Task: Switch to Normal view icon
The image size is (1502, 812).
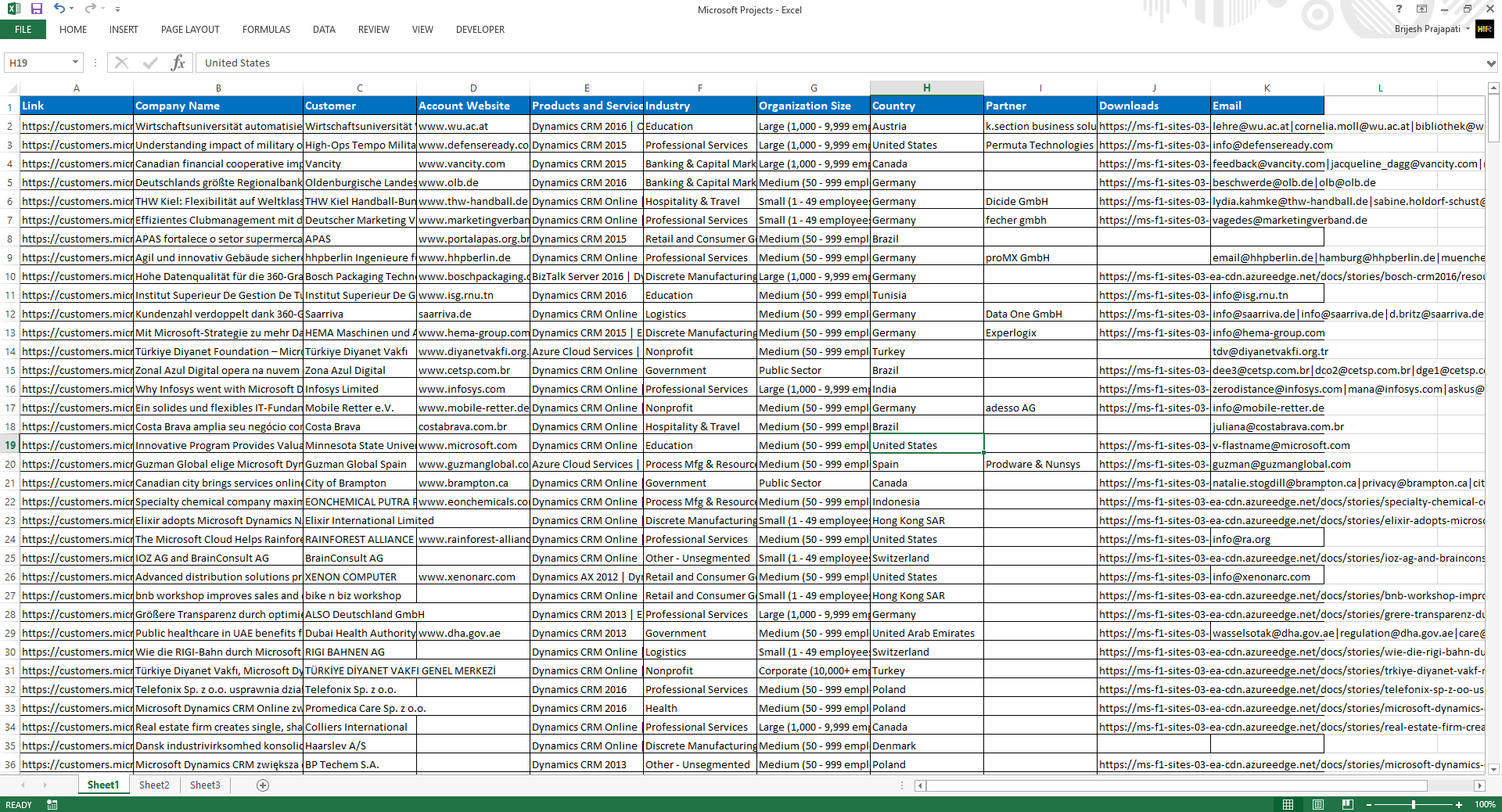Action: tap(1288, 804)
